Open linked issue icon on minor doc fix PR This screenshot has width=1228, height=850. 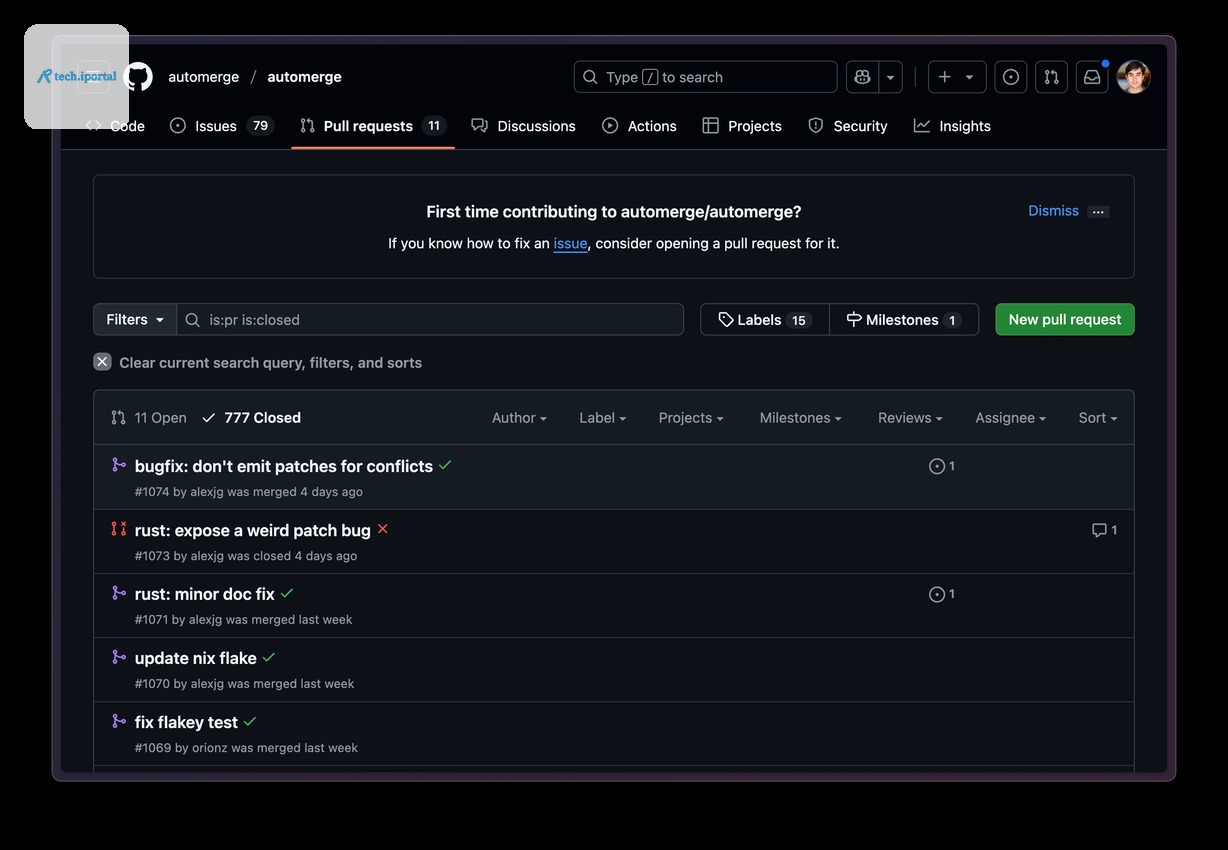pyautogui.click(x=942, y=594)
